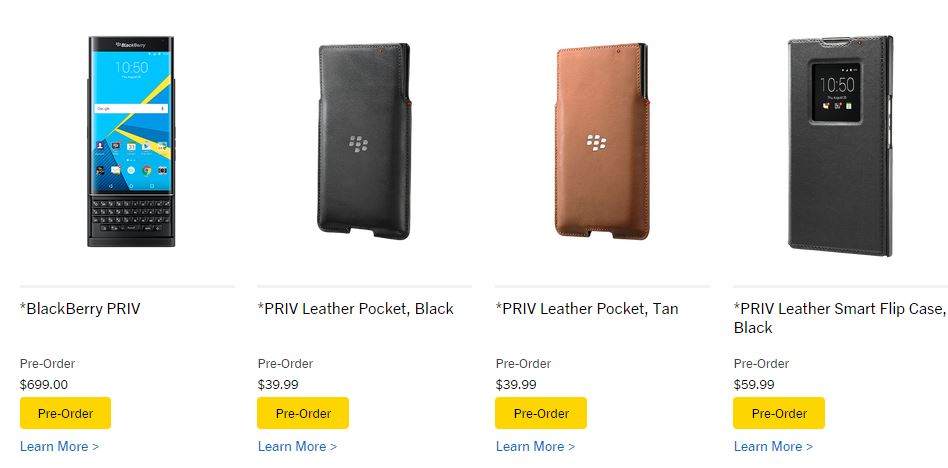Select the *PRIV Leather Pocket, Tan title
This screenshot has width=948, height=468.
click(x=586, y=309)
